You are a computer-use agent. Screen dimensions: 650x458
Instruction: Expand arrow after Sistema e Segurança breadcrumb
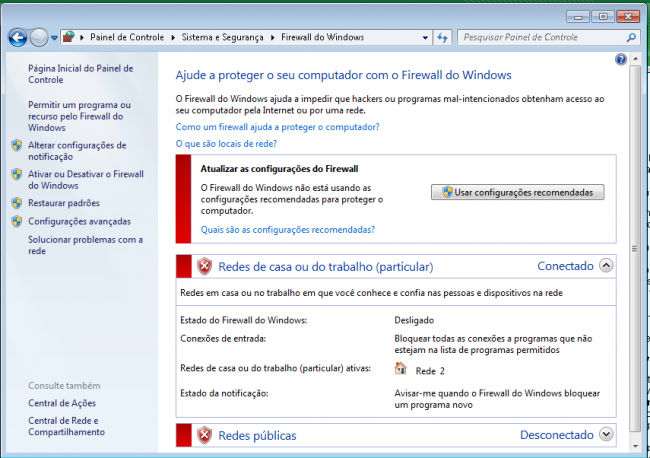pos(273,38)
